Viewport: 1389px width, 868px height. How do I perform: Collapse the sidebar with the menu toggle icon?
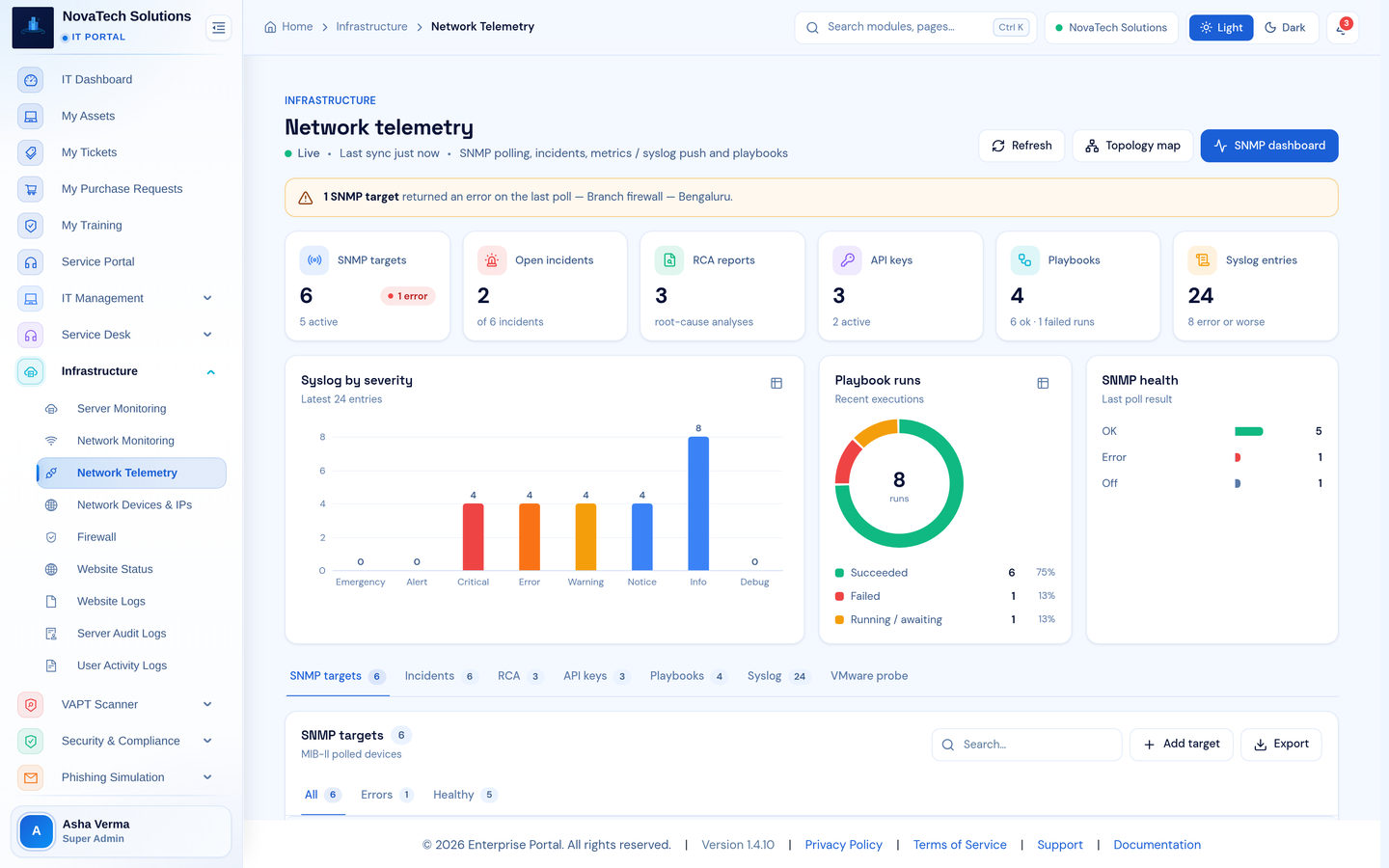coord(219,28)
